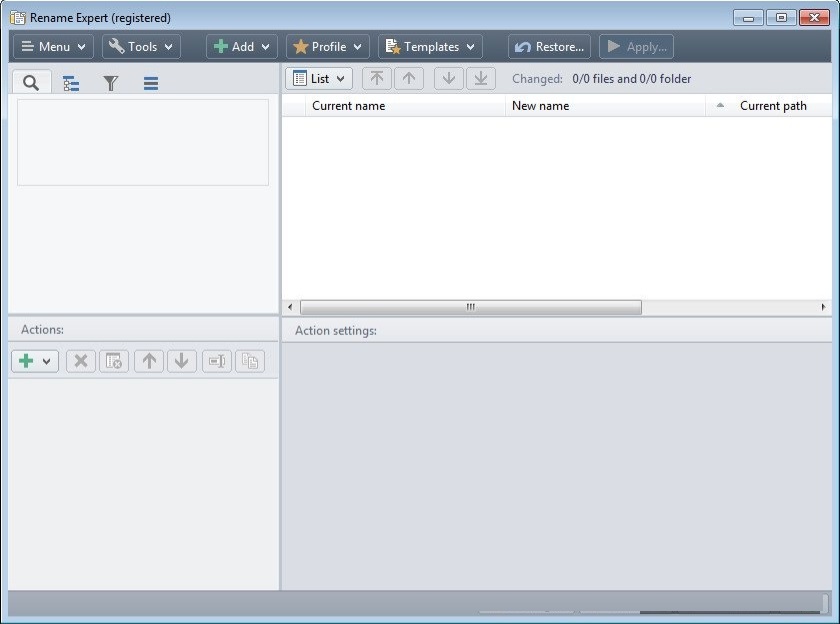
Task: Move selected action down arrow
Action: [x=182, y=361]
